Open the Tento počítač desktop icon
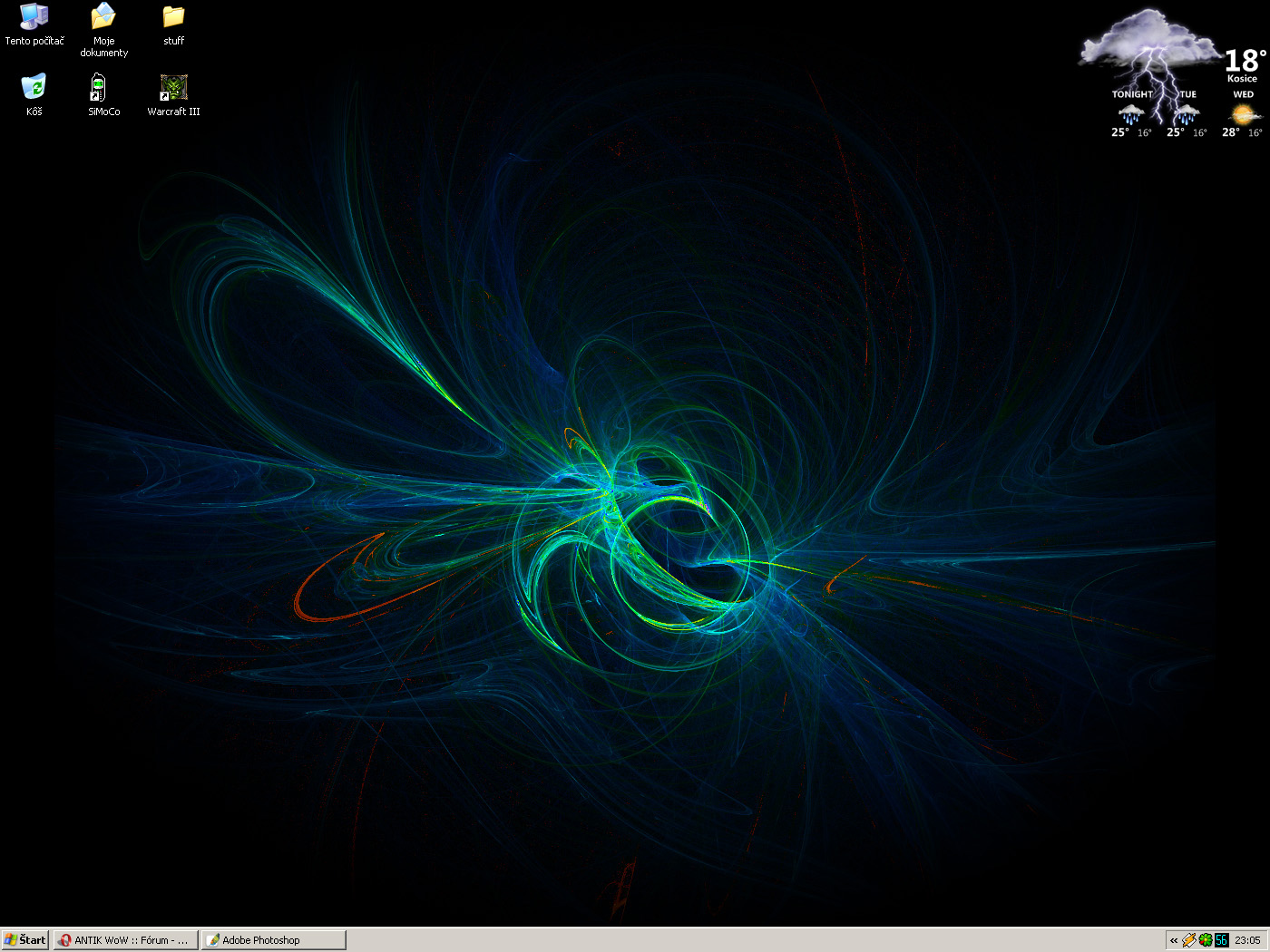The image size is (1270, 952). (34, 17)
